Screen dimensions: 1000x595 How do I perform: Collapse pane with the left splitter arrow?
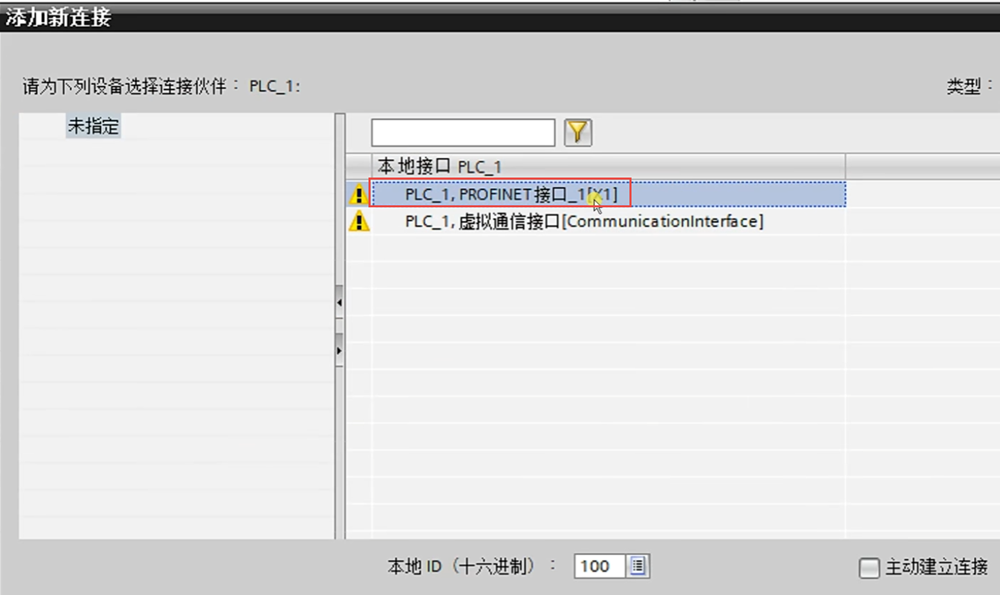point(339,302)
